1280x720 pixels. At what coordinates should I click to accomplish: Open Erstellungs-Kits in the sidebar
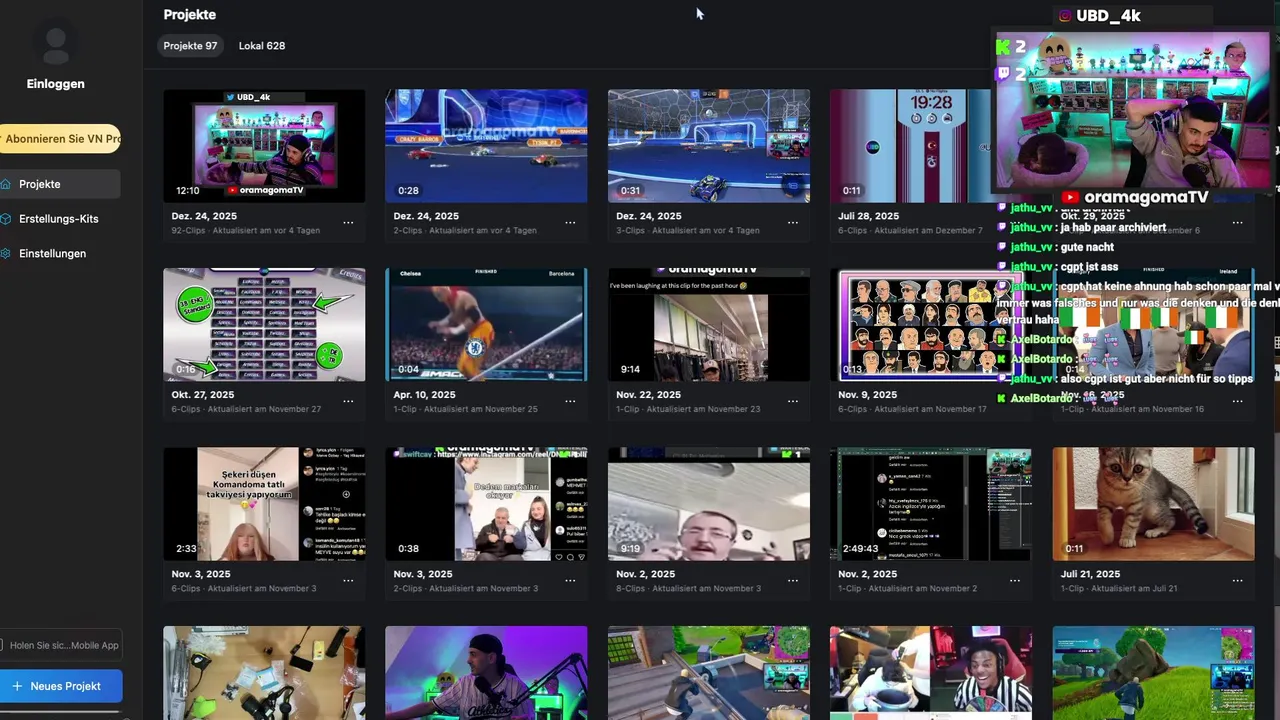[60, 219]
